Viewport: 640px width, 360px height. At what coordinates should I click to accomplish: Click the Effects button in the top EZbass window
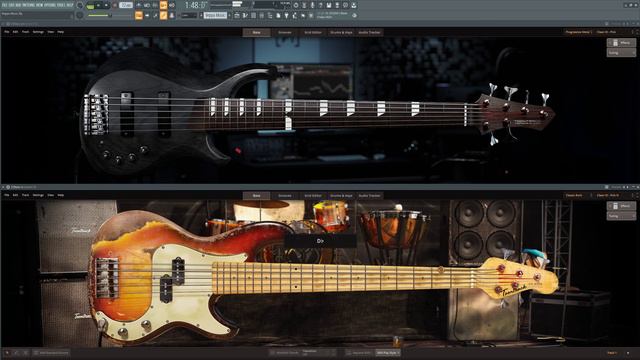(621, 42)
